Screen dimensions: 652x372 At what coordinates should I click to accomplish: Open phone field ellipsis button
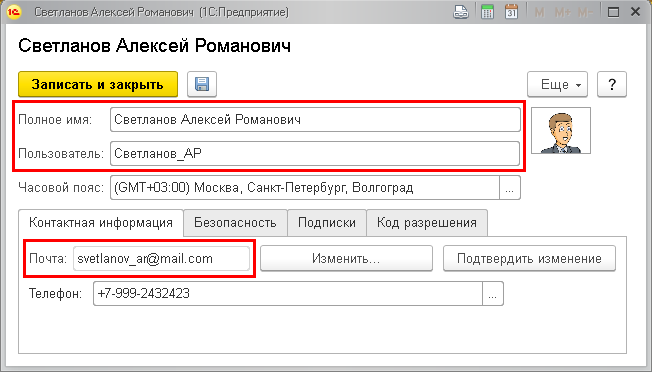tap(493, 293)
